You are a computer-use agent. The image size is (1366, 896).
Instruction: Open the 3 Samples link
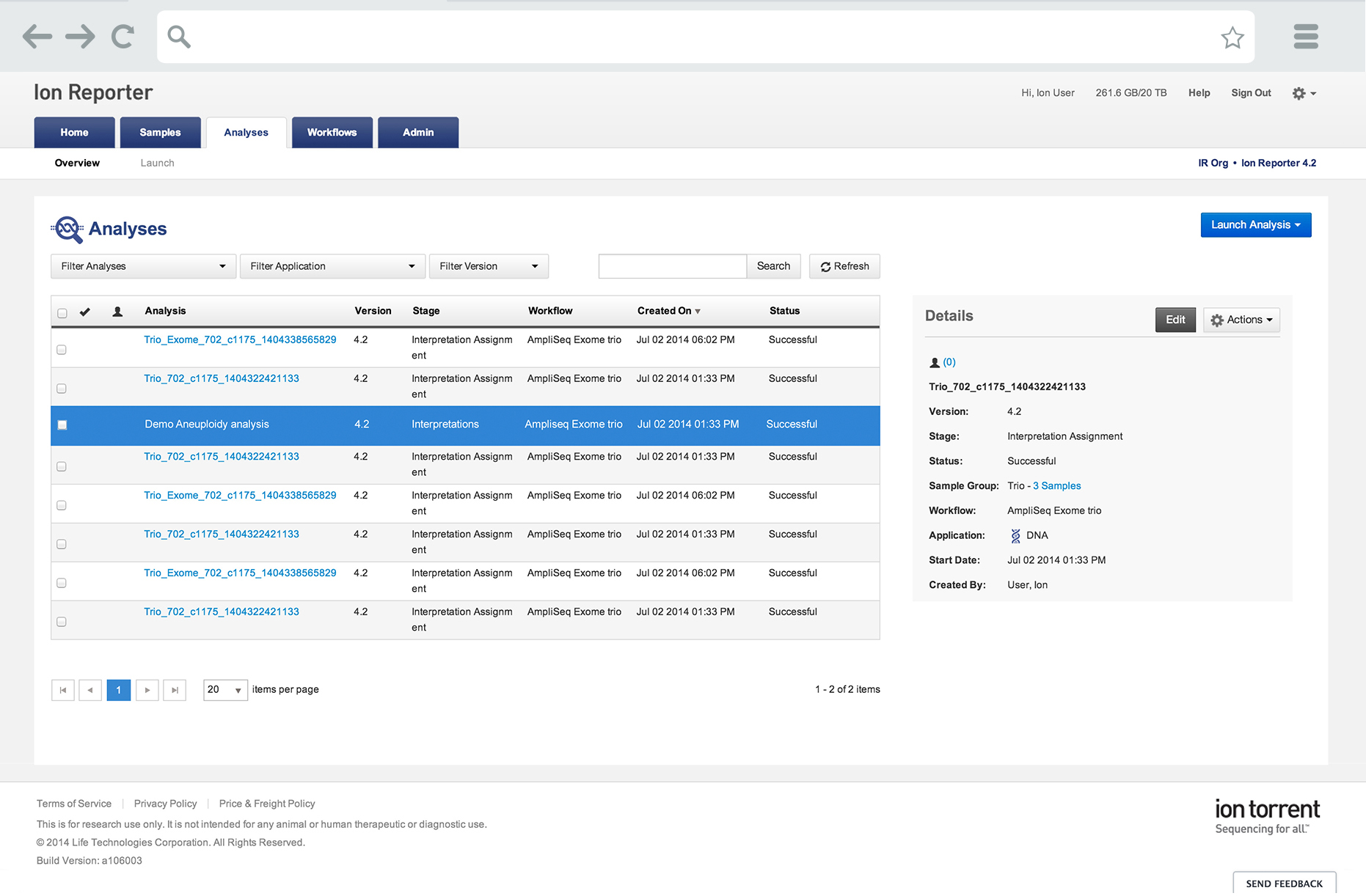1056,486
